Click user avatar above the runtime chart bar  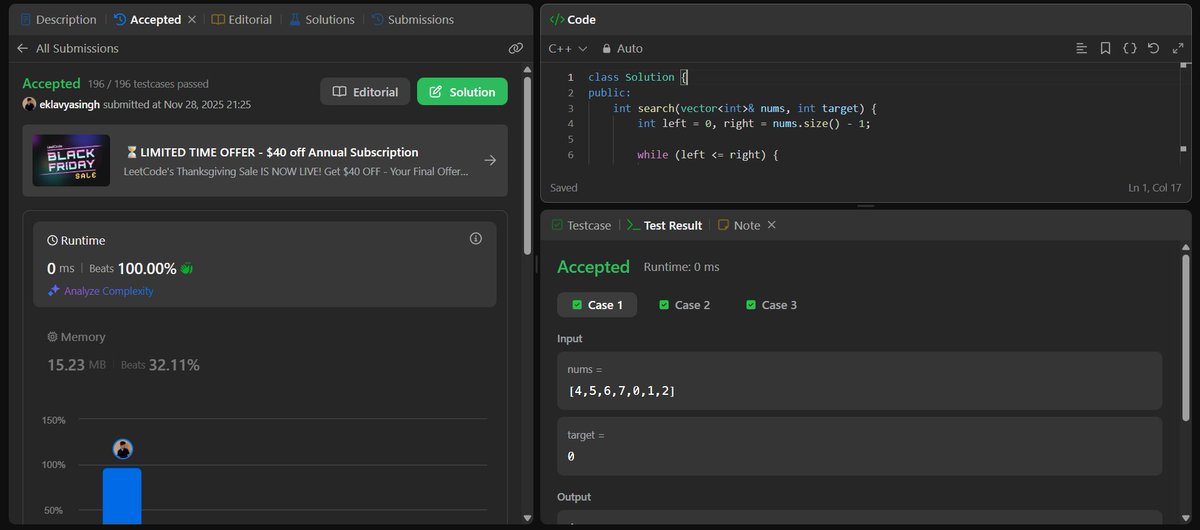click(123, 449)
